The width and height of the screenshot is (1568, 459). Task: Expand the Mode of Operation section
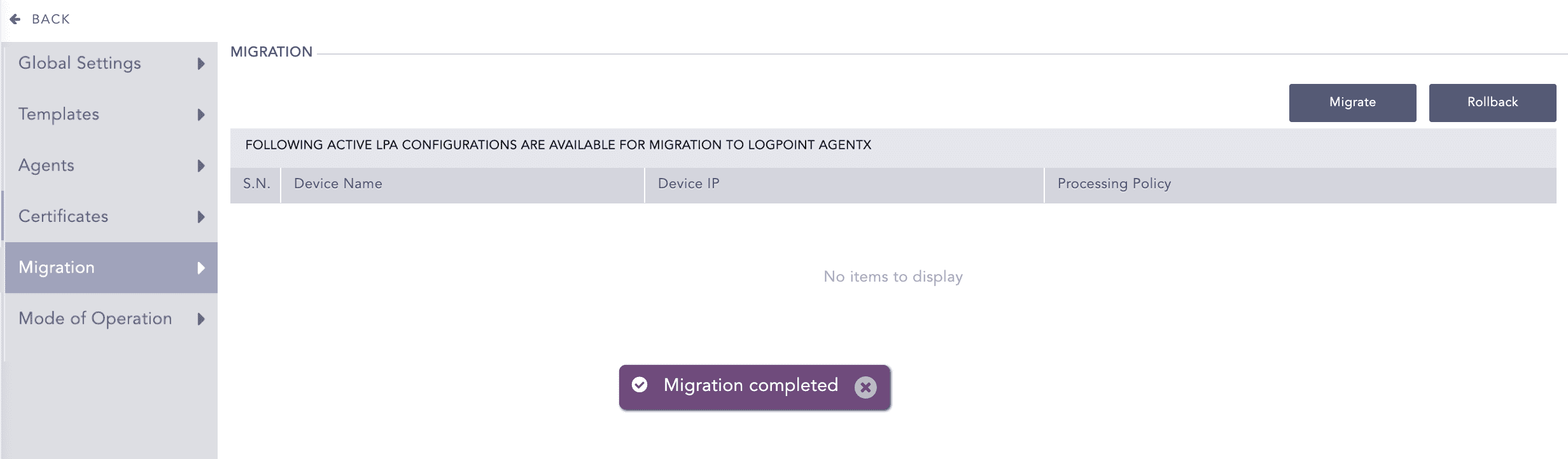tap(95, 319)
